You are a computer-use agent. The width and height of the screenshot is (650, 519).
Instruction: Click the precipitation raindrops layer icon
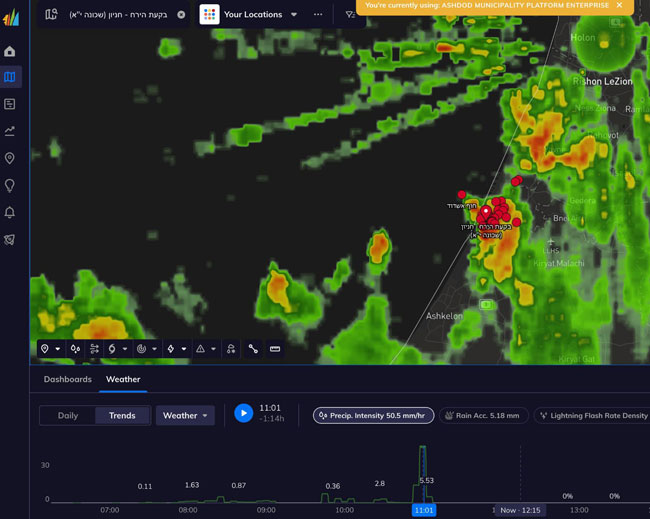[75, 349]
